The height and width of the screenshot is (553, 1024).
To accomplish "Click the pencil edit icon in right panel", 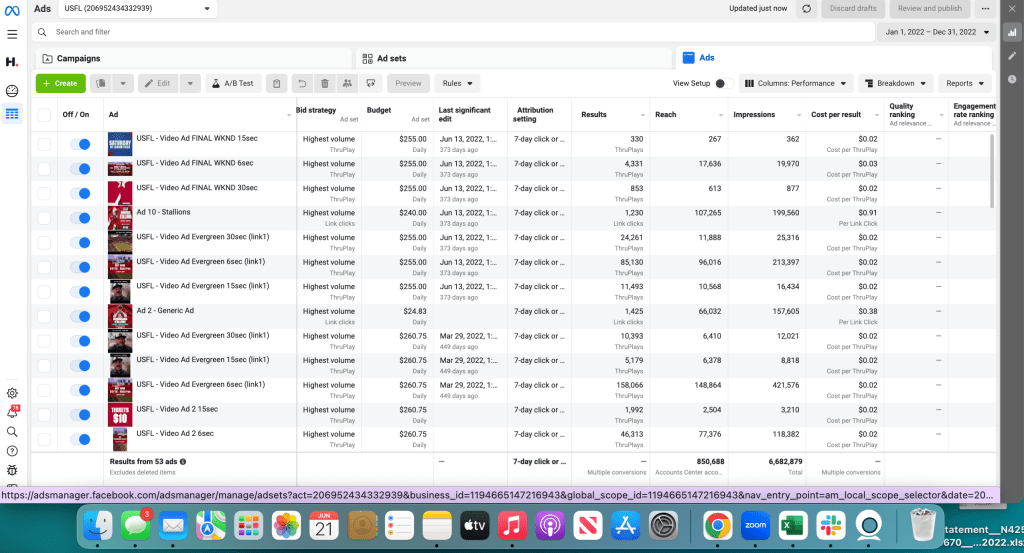I will pos(1012,56).
